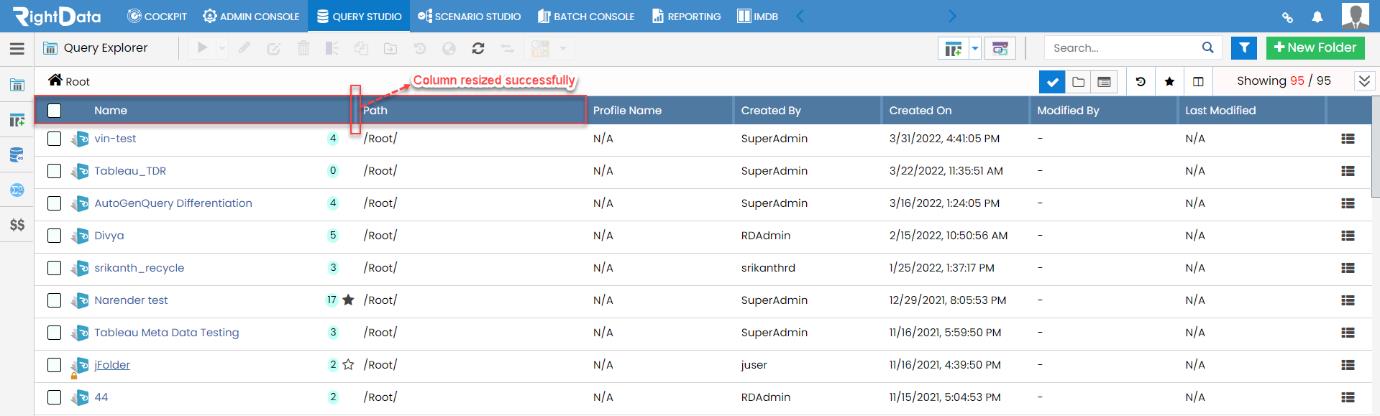Open the hamburger menu in the toolbar
This screenshot has height=416, width=1380.
tap(16, 48)
